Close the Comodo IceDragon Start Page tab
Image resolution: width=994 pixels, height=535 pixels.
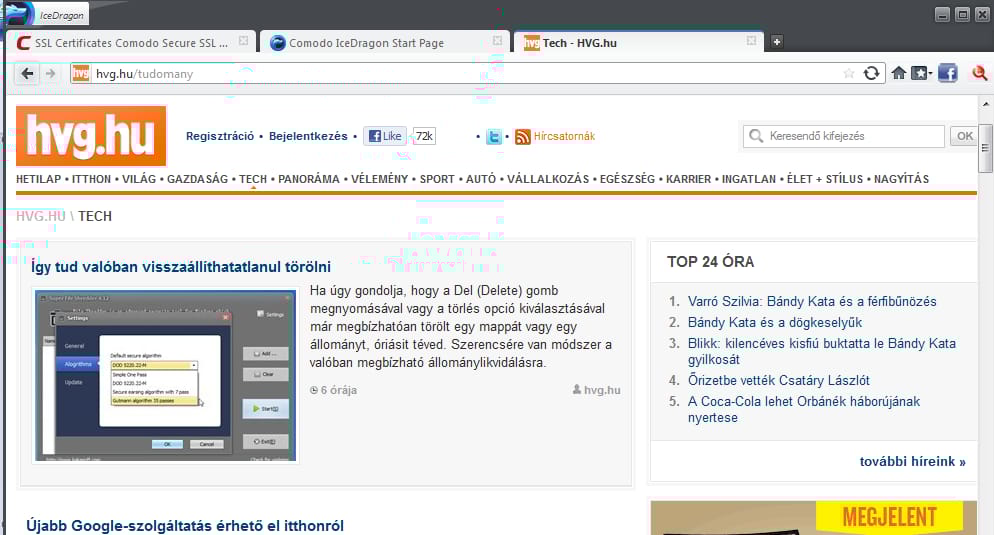click(498, 41)
